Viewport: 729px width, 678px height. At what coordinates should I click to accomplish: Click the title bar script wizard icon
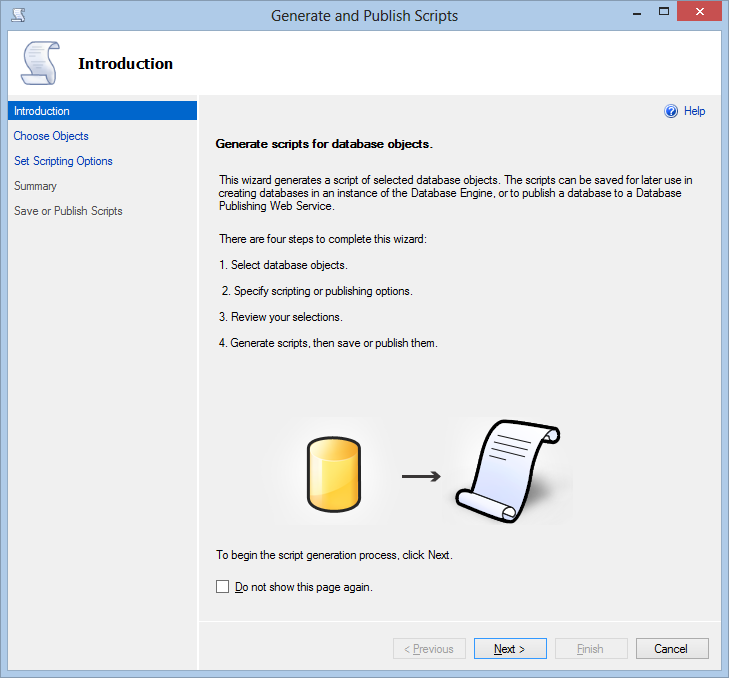(x=18, y=15)
